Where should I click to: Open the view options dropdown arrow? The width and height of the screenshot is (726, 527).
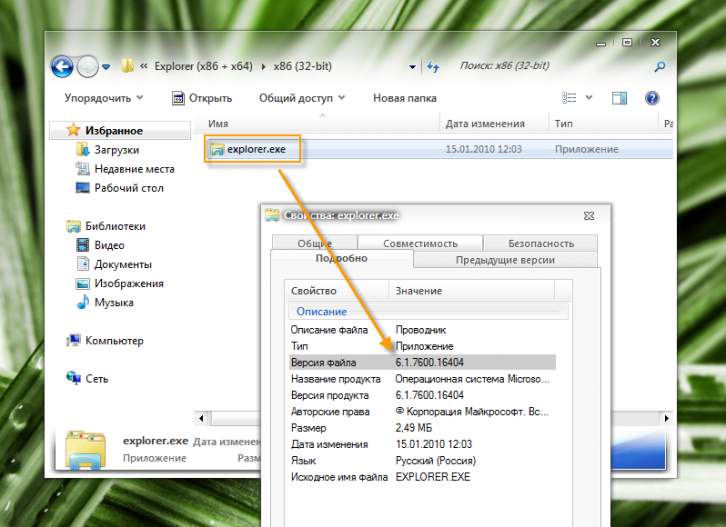[x=589, y=98]
